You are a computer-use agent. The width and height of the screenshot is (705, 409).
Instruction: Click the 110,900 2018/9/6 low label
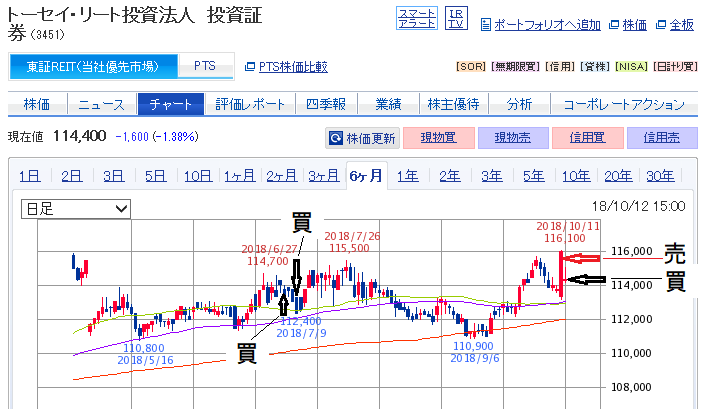point(474,352)
